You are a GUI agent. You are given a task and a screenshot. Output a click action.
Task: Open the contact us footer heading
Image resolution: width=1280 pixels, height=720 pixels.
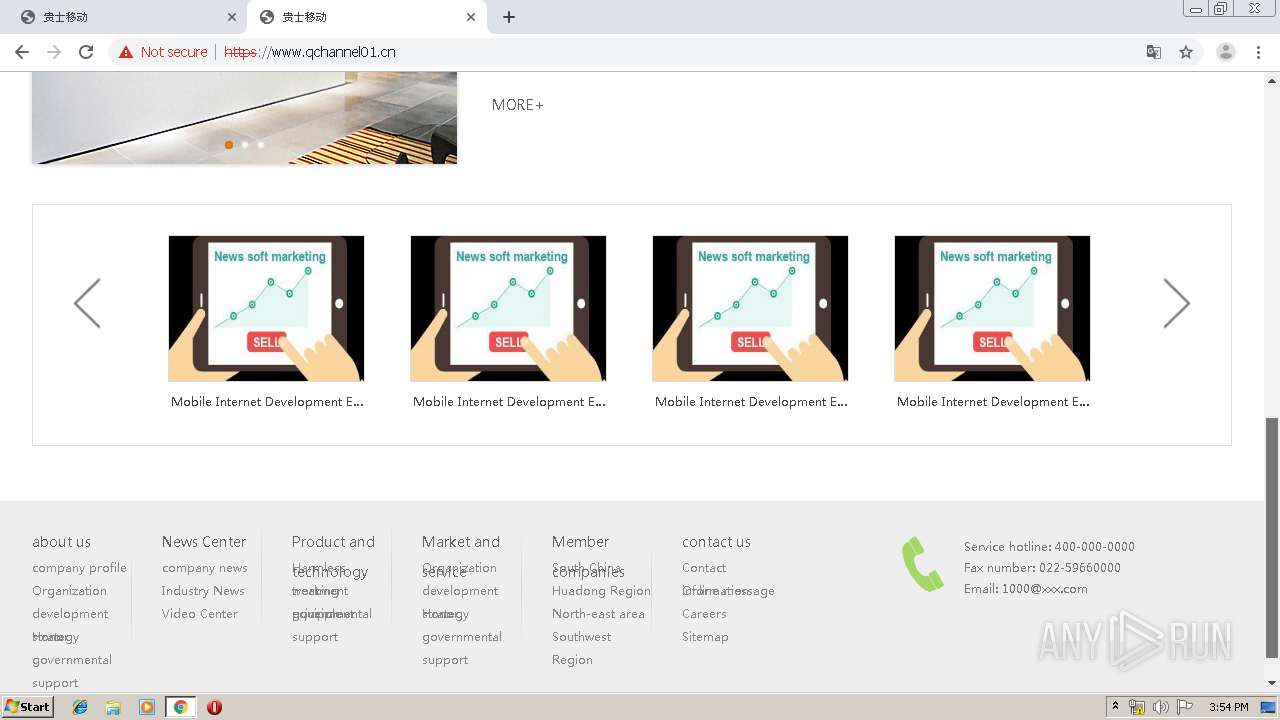pyautogui.click(x=716, y=542)
